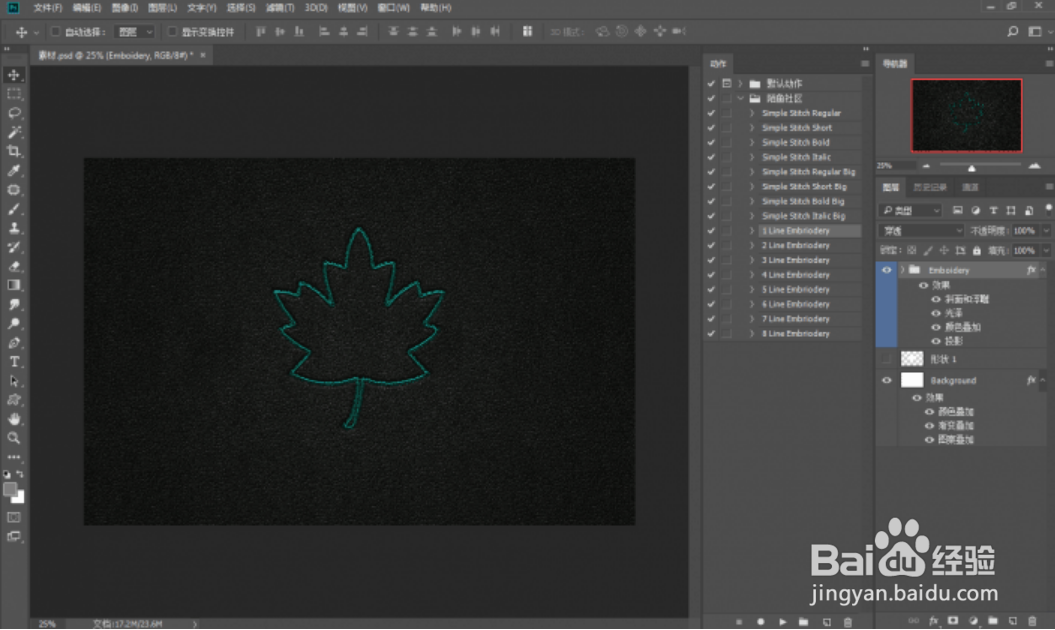Screen dimensions: 1055x630
Task: Begin recording an action
Action: coord(760,622)
